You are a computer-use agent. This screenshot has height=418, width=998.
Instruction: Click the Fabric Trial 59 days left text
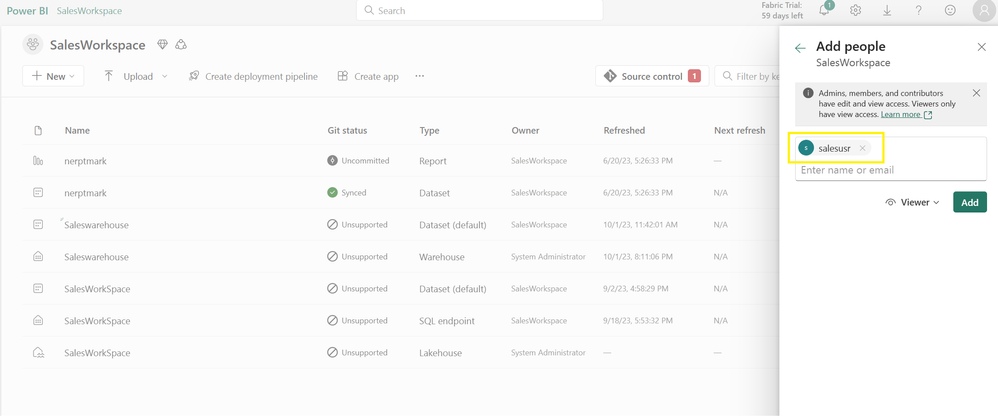click(x=782, y=10)
